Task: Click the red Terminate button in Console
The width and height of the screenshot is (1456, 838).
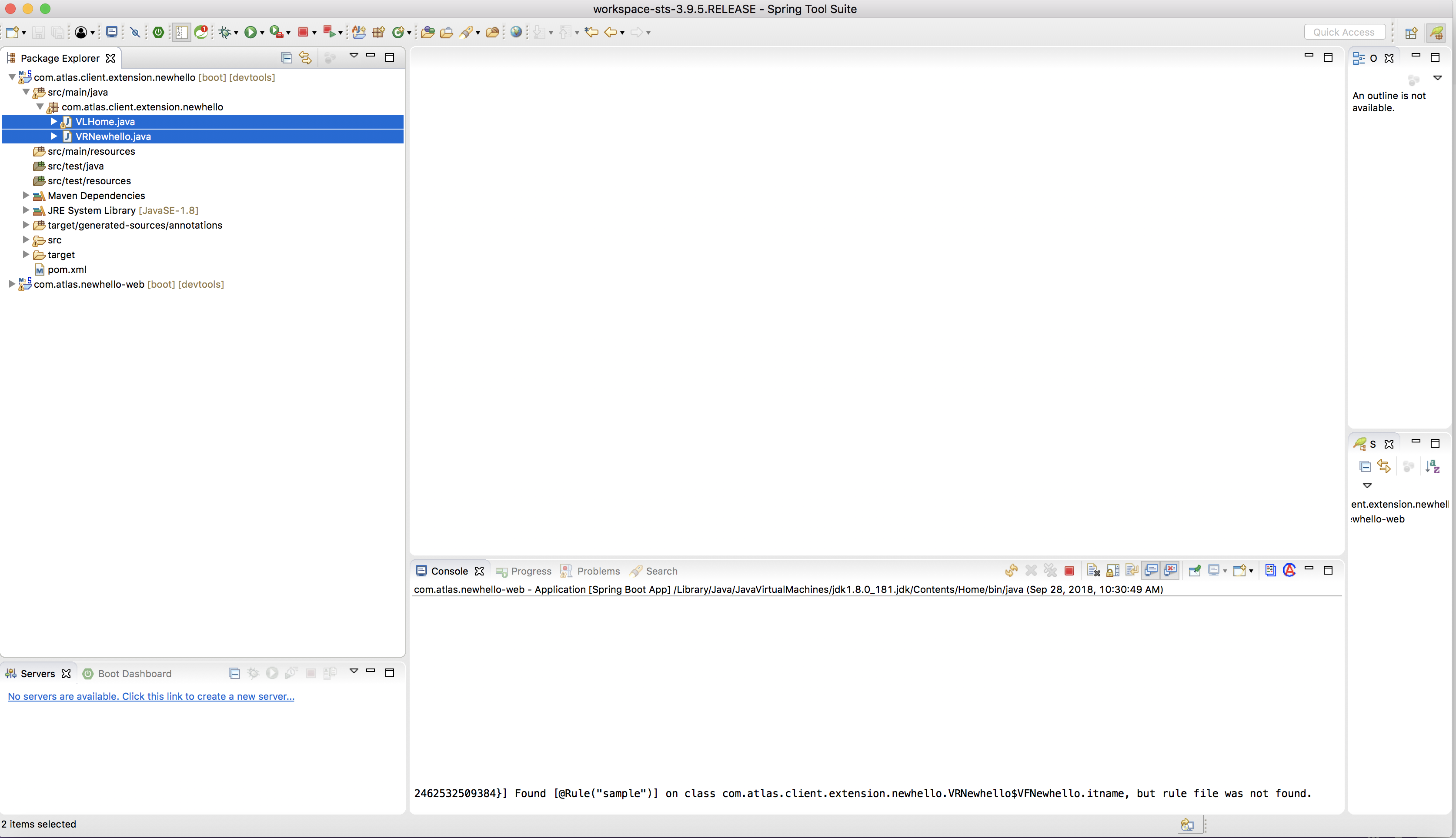Action: coord(1069,571)
